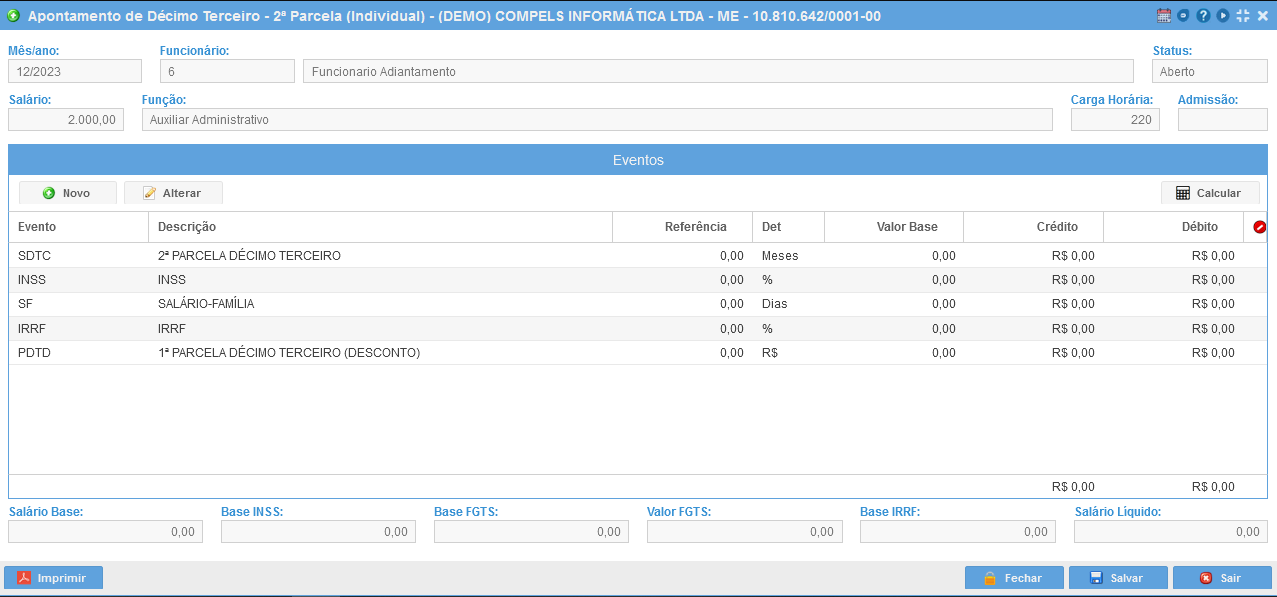Select the IRRF event code cell
The image size is (1277, 597).
click(79, 328)
